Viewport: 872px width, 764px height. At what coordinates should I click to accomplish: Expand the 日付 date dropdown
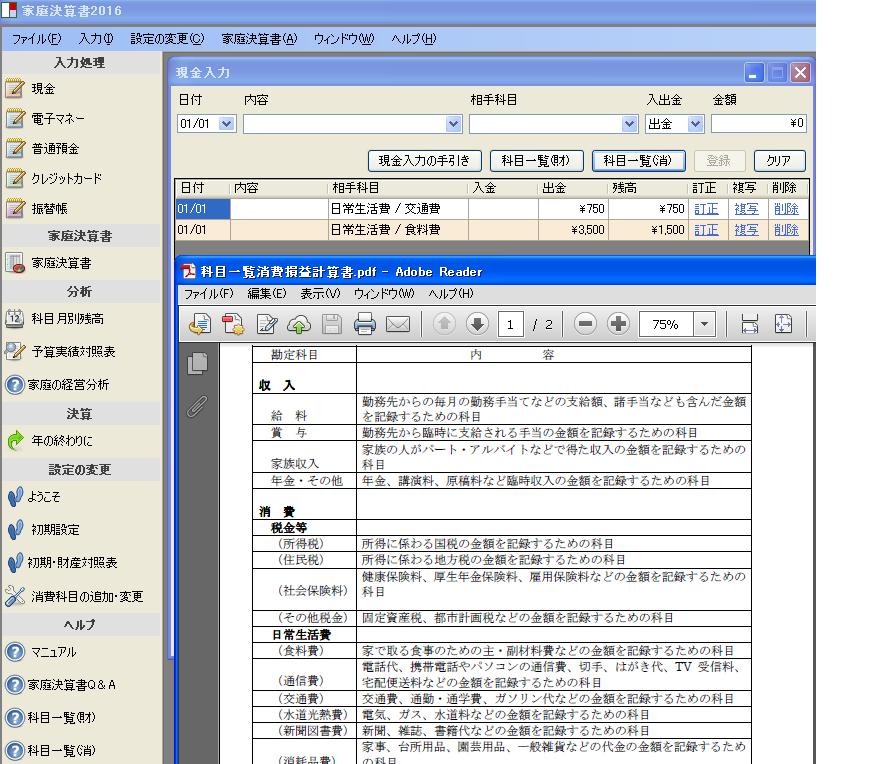226,124
